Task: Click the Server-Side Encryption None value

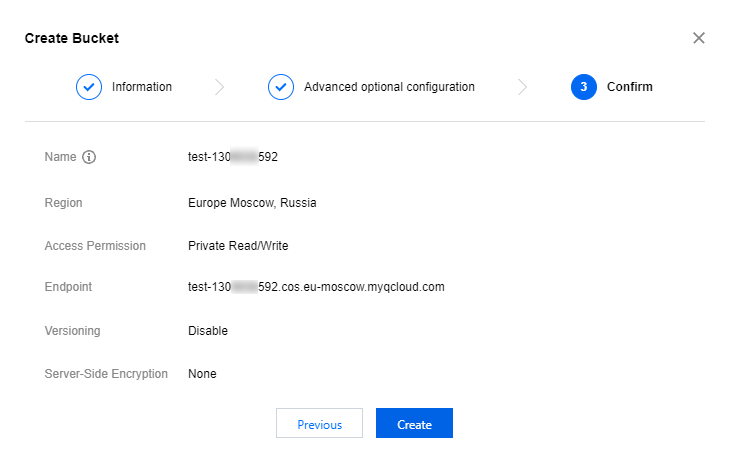Action: [x=202, y=374]
